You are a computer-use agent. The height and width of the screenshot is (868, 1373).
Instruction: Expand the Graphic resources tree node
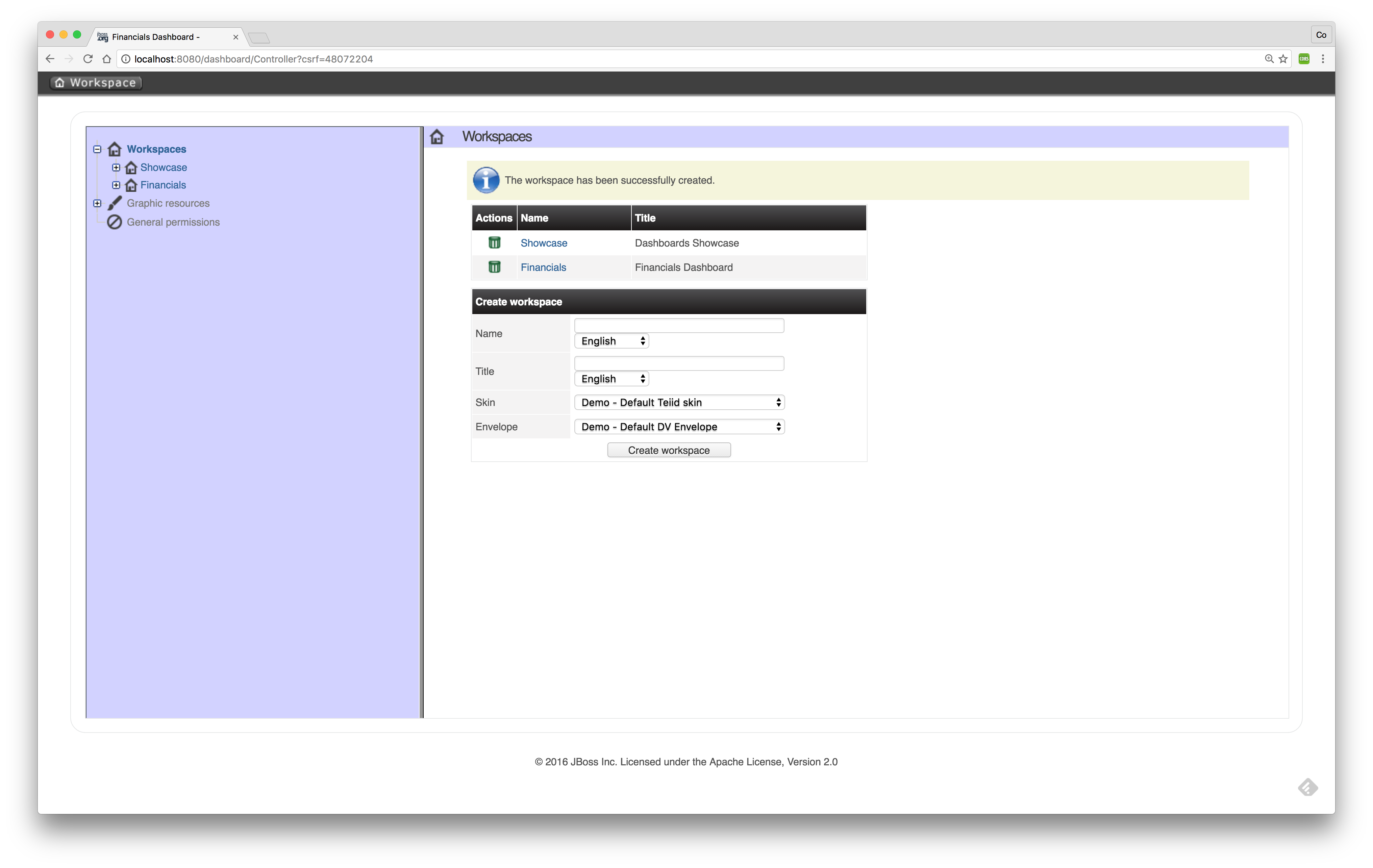[98, 203]
